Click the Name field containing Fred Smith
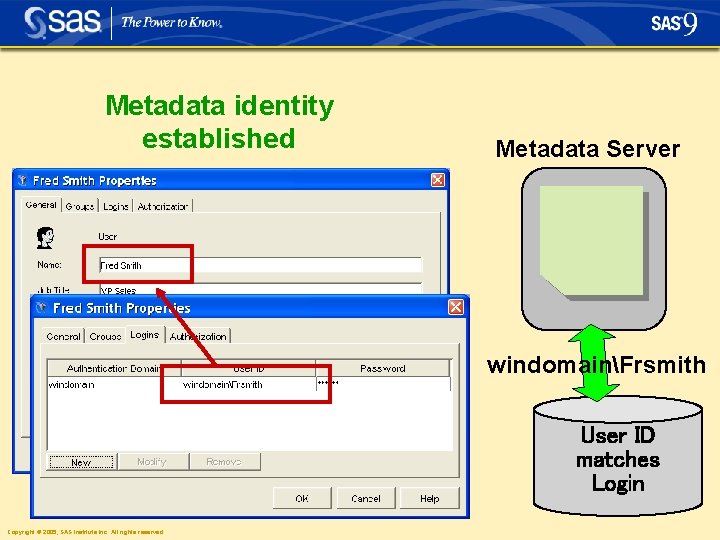720x540 pixels. tap(260, 265)
